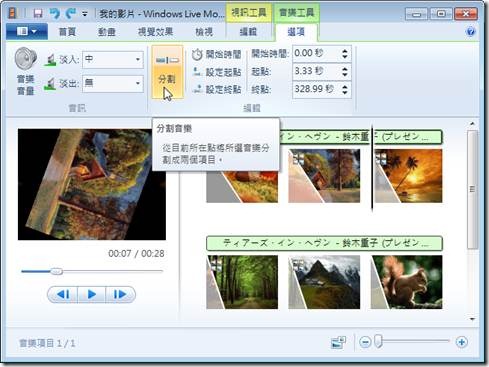This screenshot has height=367, width=489.
Task: Click the 音樂工具 Music Tools header
Action: coord(296,13)
